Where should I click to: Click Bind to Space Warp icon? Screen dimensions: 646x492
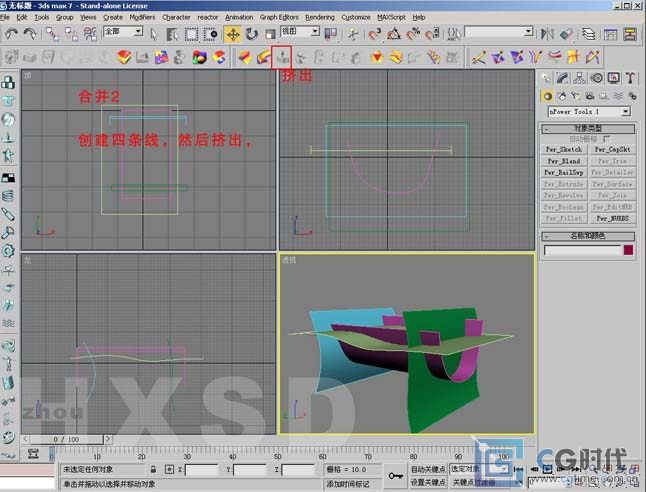pyautogui.click(x=90, y=34)
